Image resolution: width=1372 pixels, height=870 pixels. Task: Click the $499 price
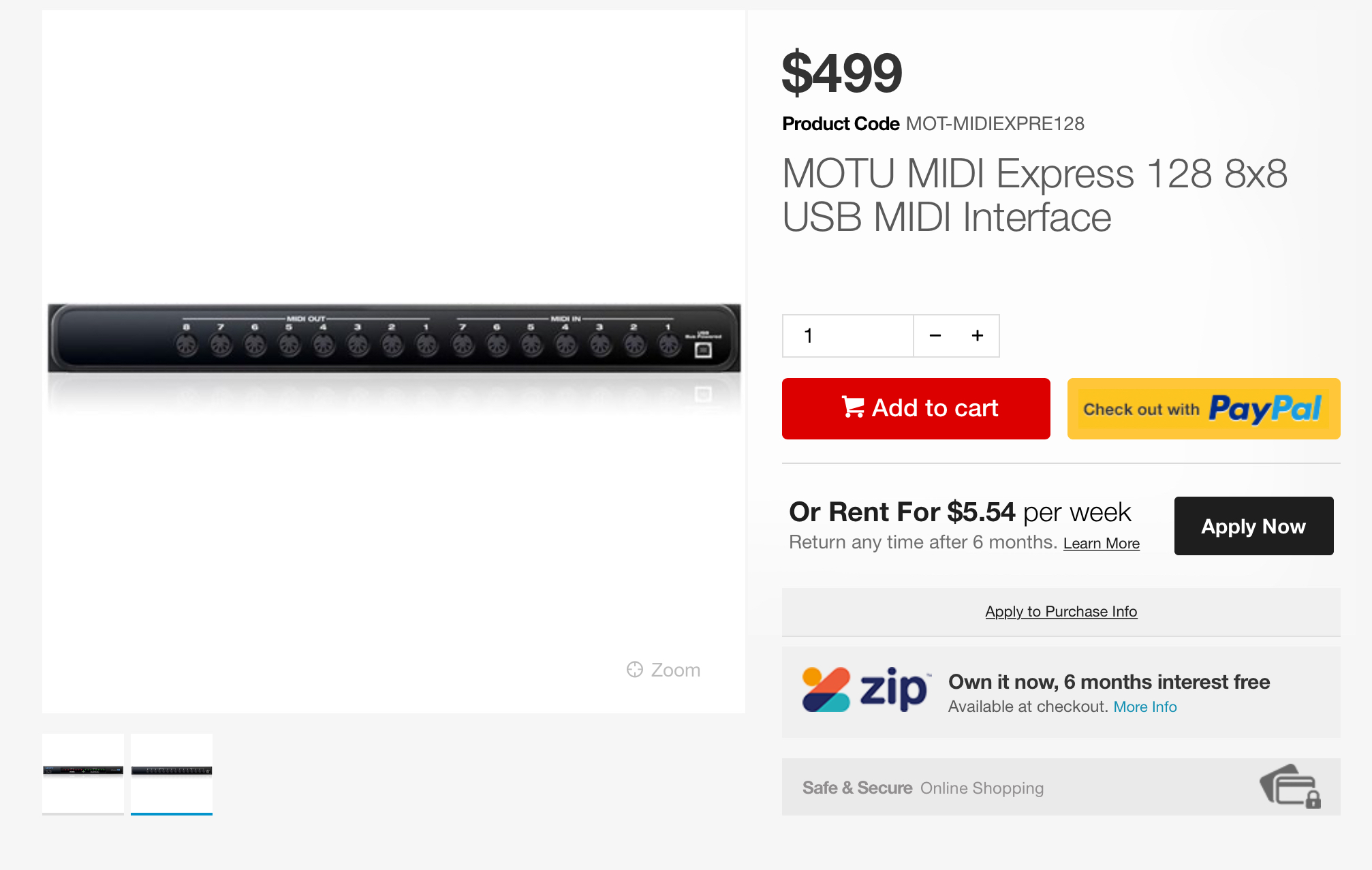click(x=842, y=73)
